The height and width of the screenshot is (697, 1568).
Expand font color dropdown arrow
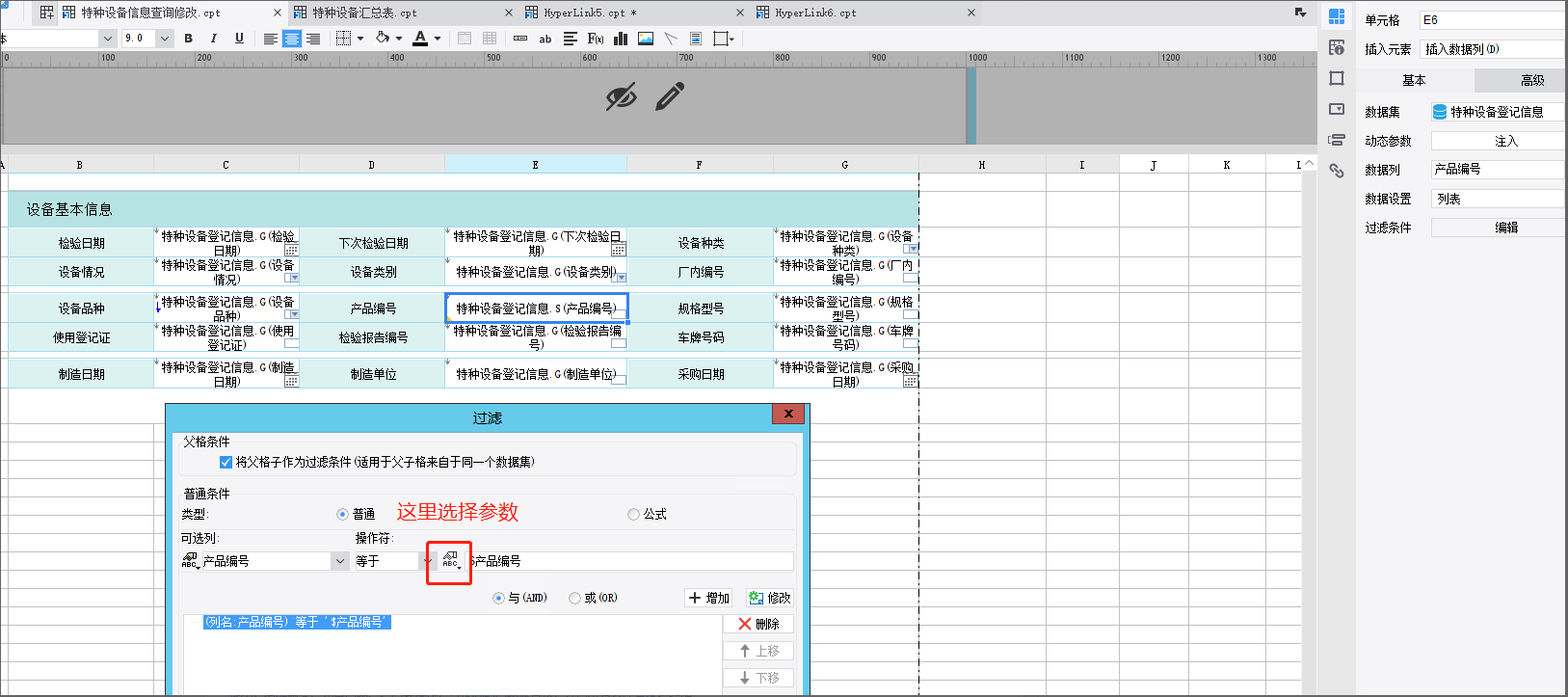(438, 39)
